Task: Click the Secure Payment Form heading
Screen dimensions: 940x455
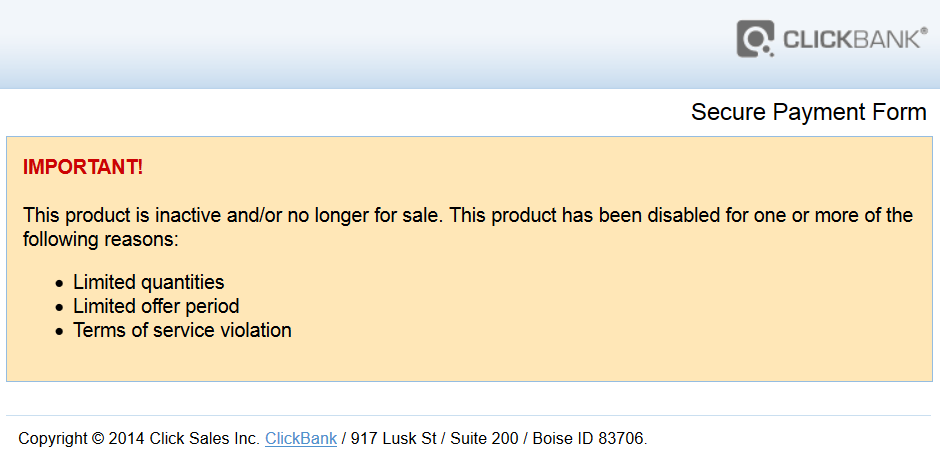Action: [x=809, y=112]
